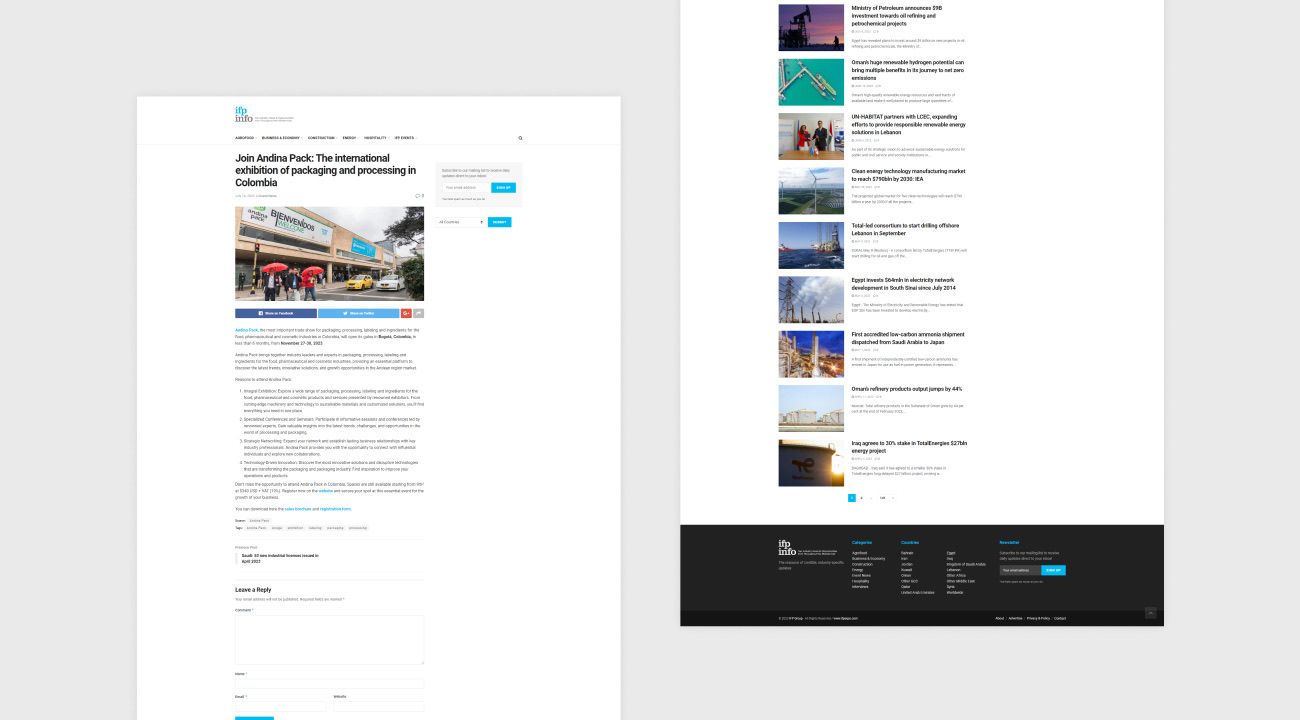
Task: Open the All Countries dropdown in the sidebar
Action: coord(460,222)
